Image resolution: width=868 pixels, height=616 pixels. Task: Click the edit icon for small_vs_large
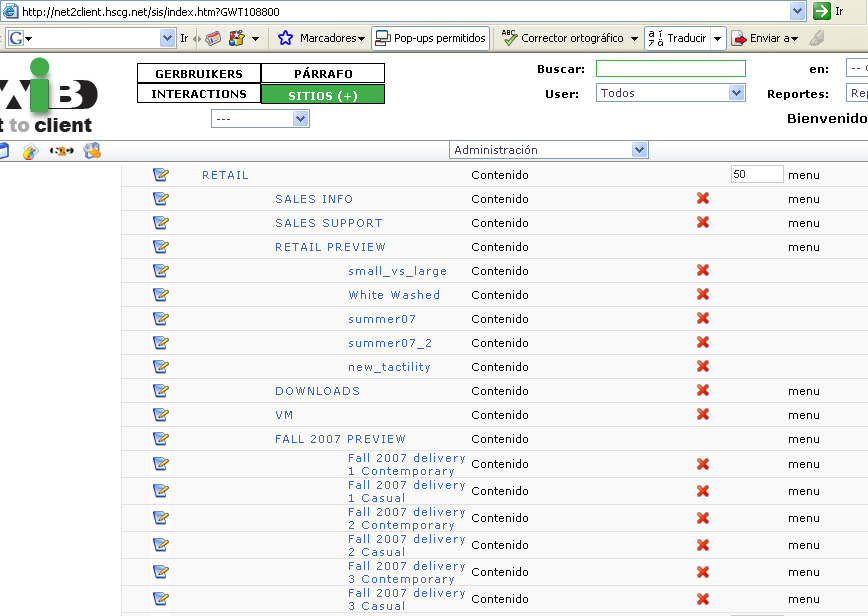pyautogui.click(x=161, y=271)
